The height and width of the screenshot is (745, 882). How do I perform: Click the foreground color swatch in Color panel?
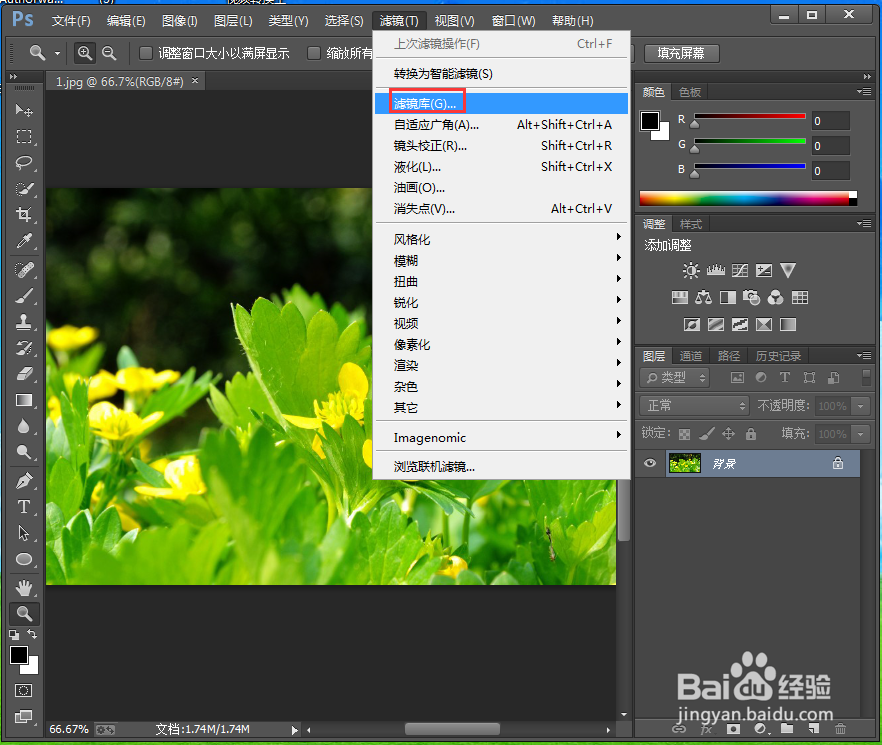[650, 120]
